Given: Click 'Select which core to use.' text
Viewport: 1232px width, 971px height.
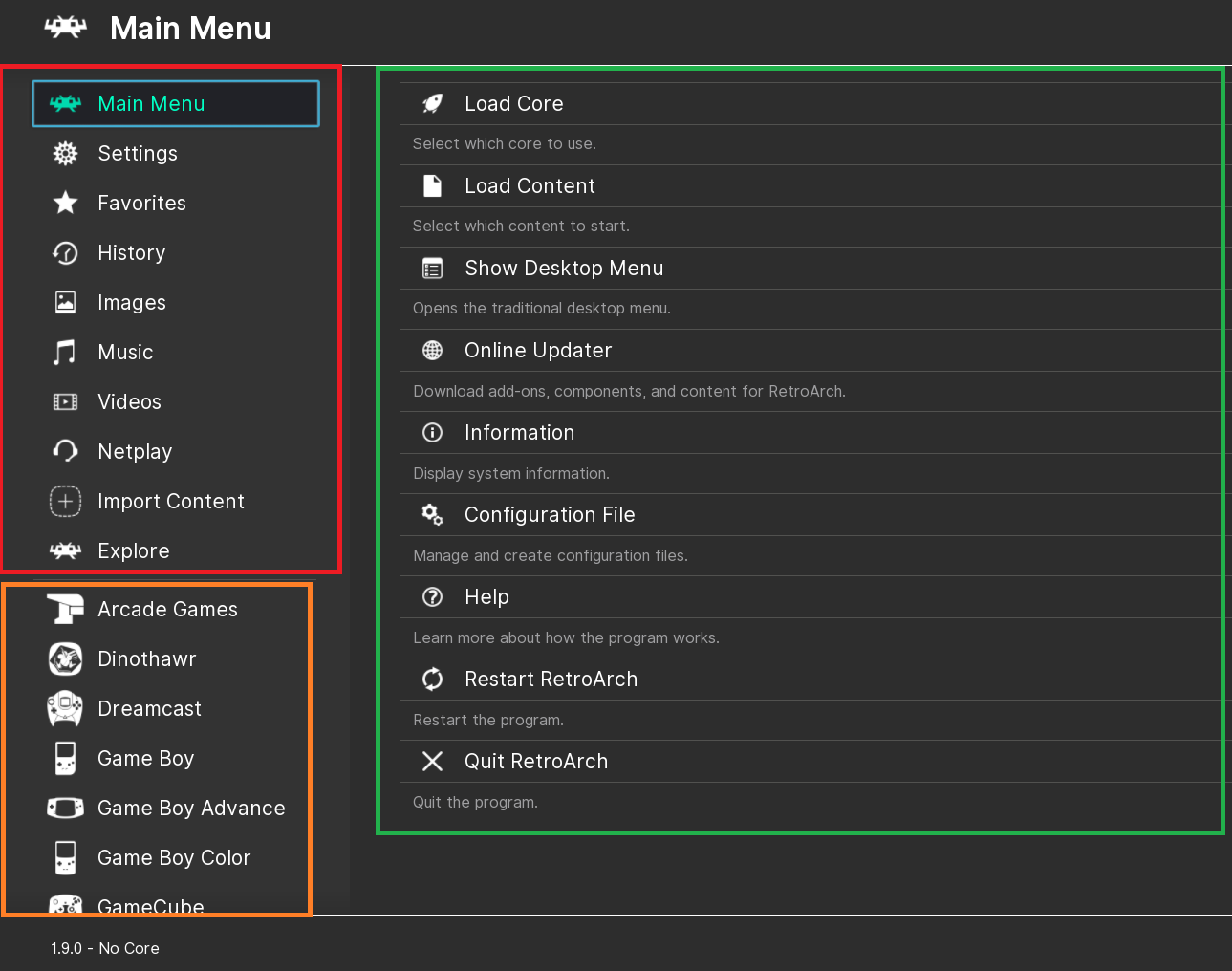Looking at the screenshot, I should [505, 144].
